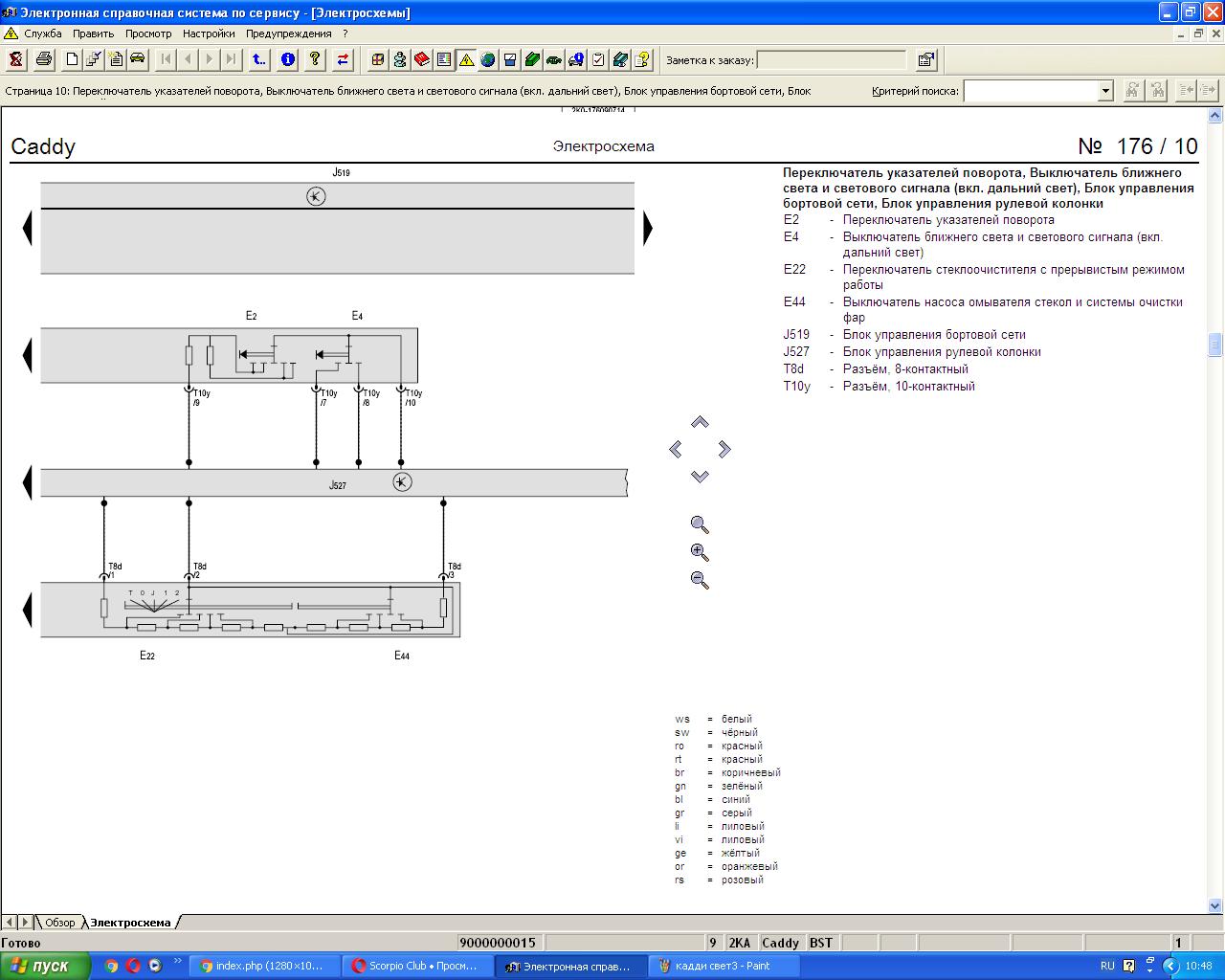Open the пуск Start button
The width and height of the screenshot is (1225, 980).
(46, 966)
